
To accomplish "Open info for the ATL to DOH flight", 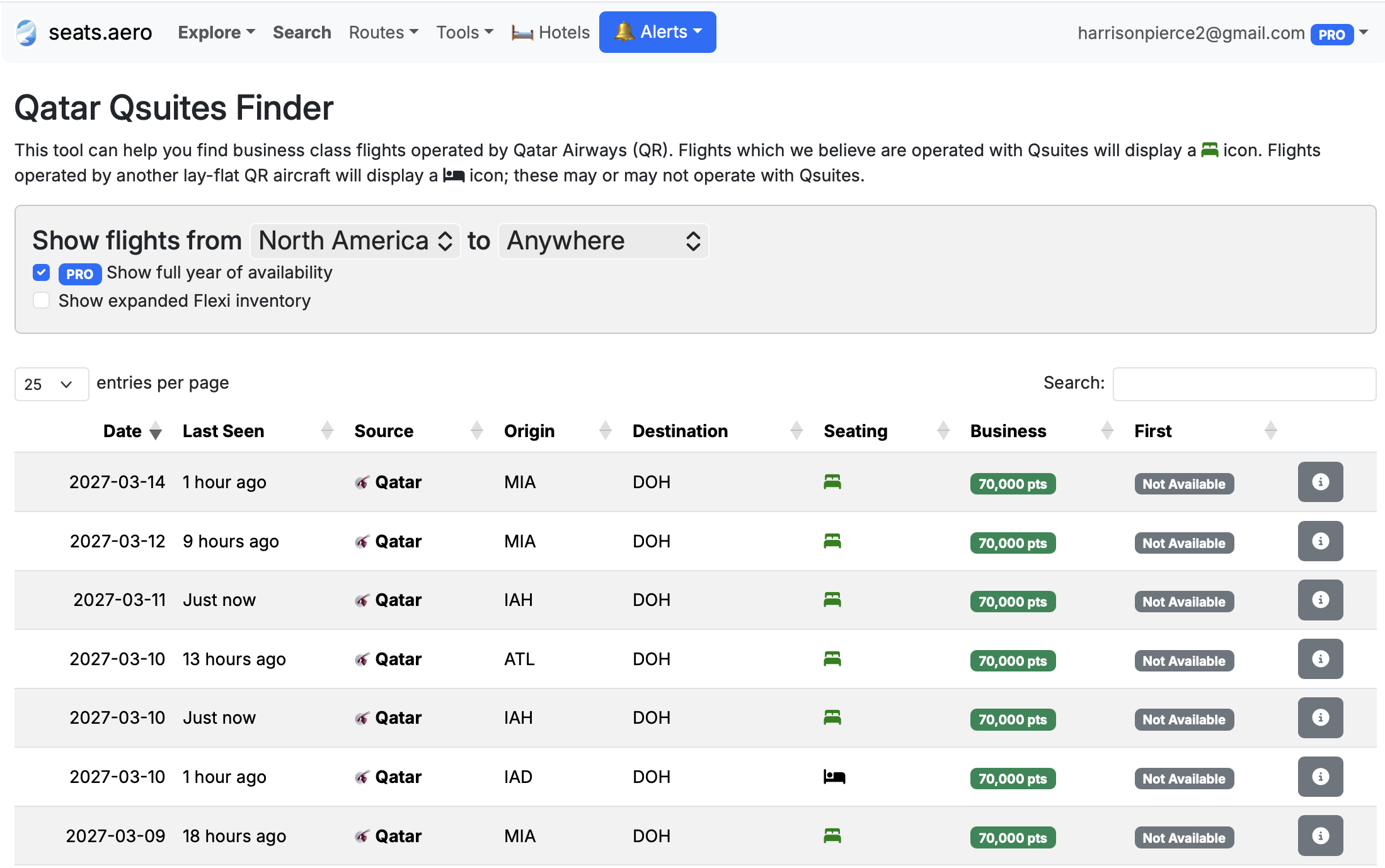I will pyautogui.click(x=1320, y=659).
